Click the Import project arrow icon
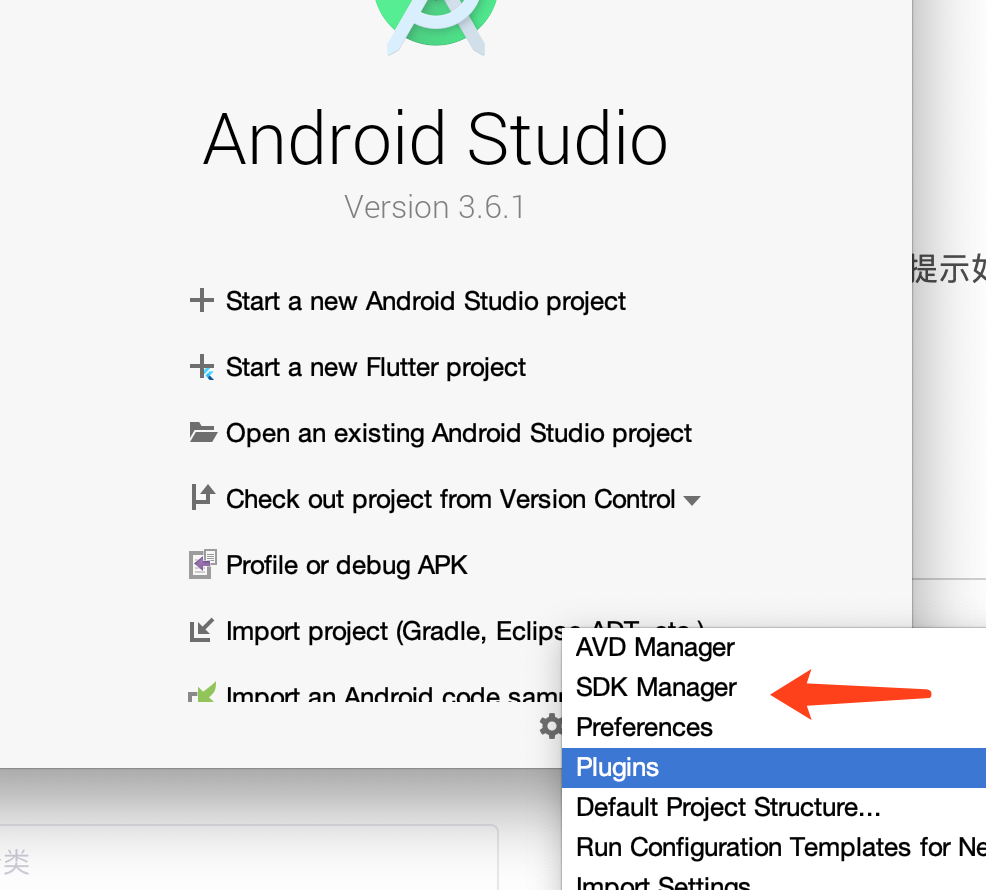The image size is (986, 890). [x=202, y=630]
